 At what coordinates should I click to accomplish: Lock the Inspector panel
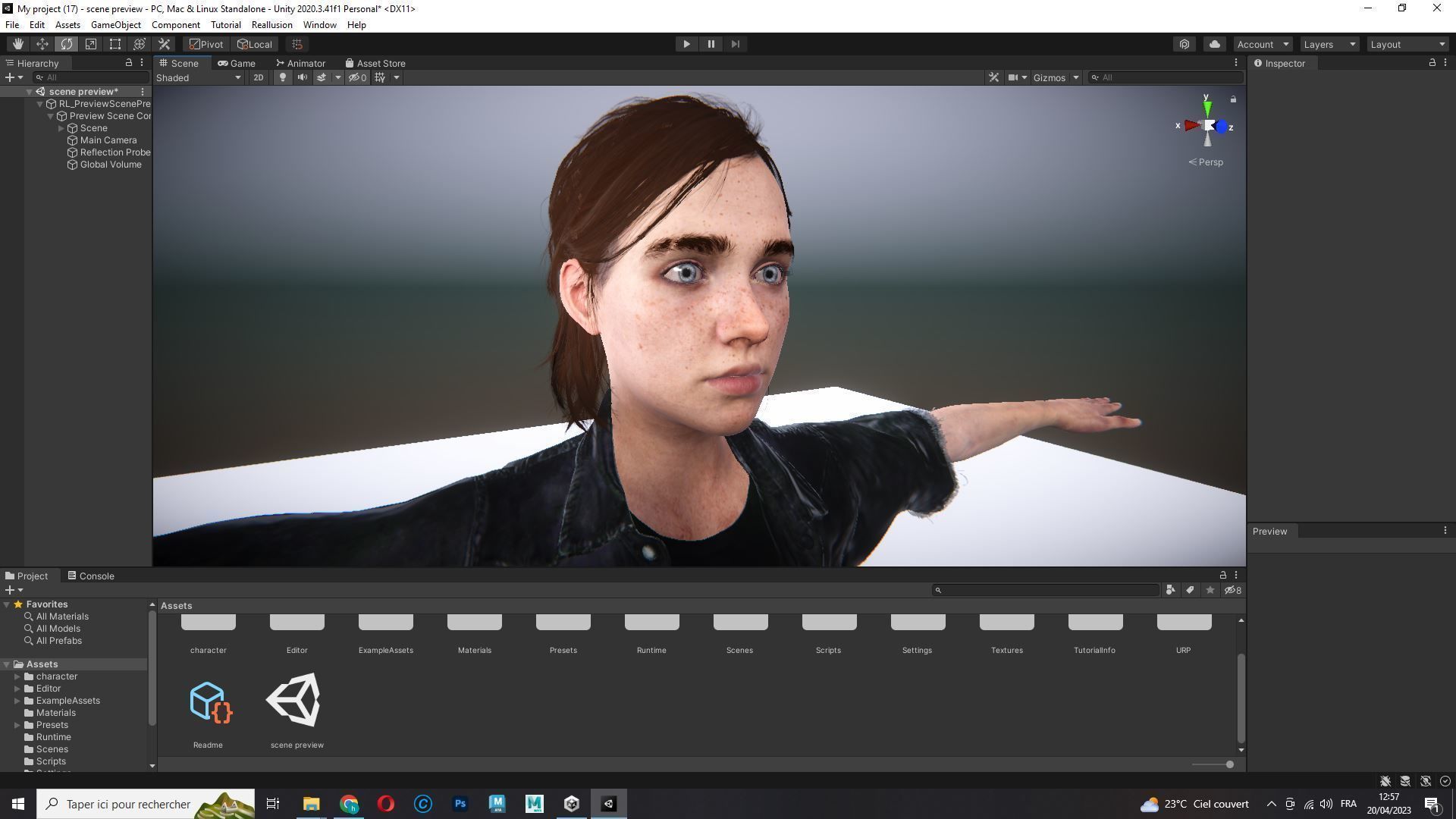click(1432, 63)
